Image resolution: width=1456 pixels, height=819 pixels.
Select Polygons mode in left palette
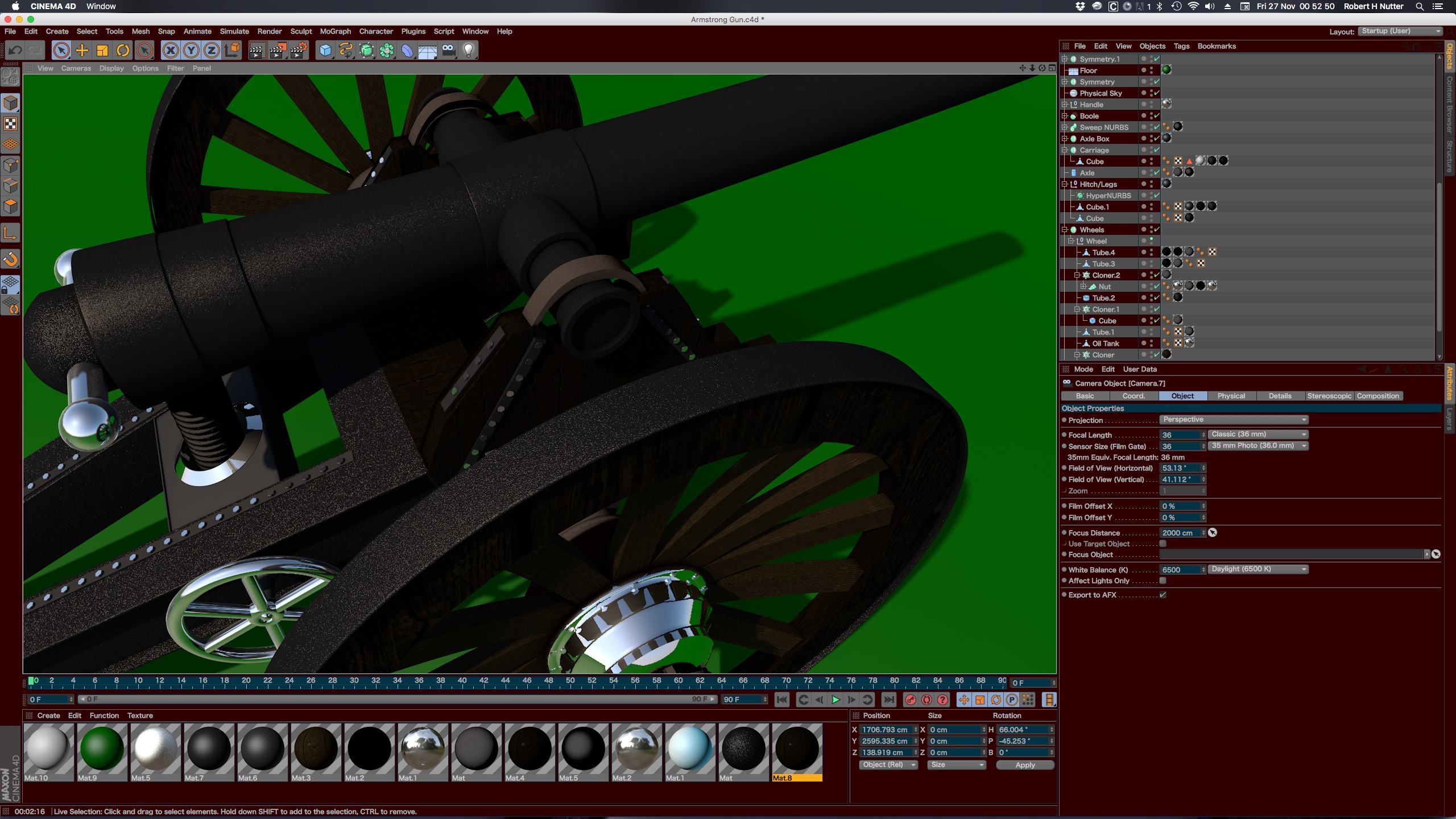[11, 206]
